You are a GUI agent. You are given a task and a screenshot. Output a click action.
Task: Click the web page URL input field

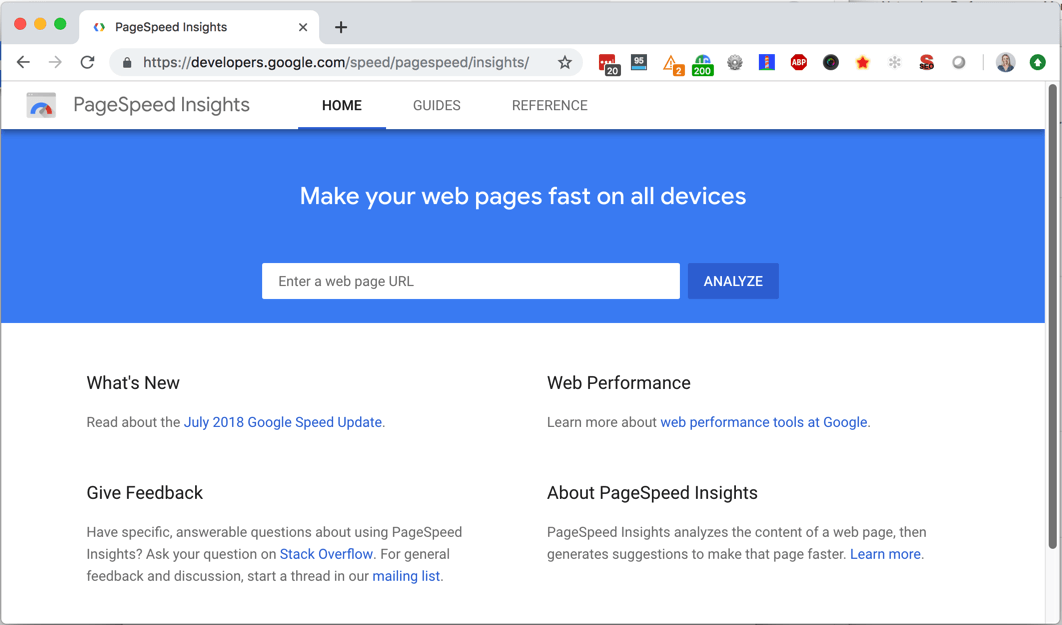[x=470, y=281]
